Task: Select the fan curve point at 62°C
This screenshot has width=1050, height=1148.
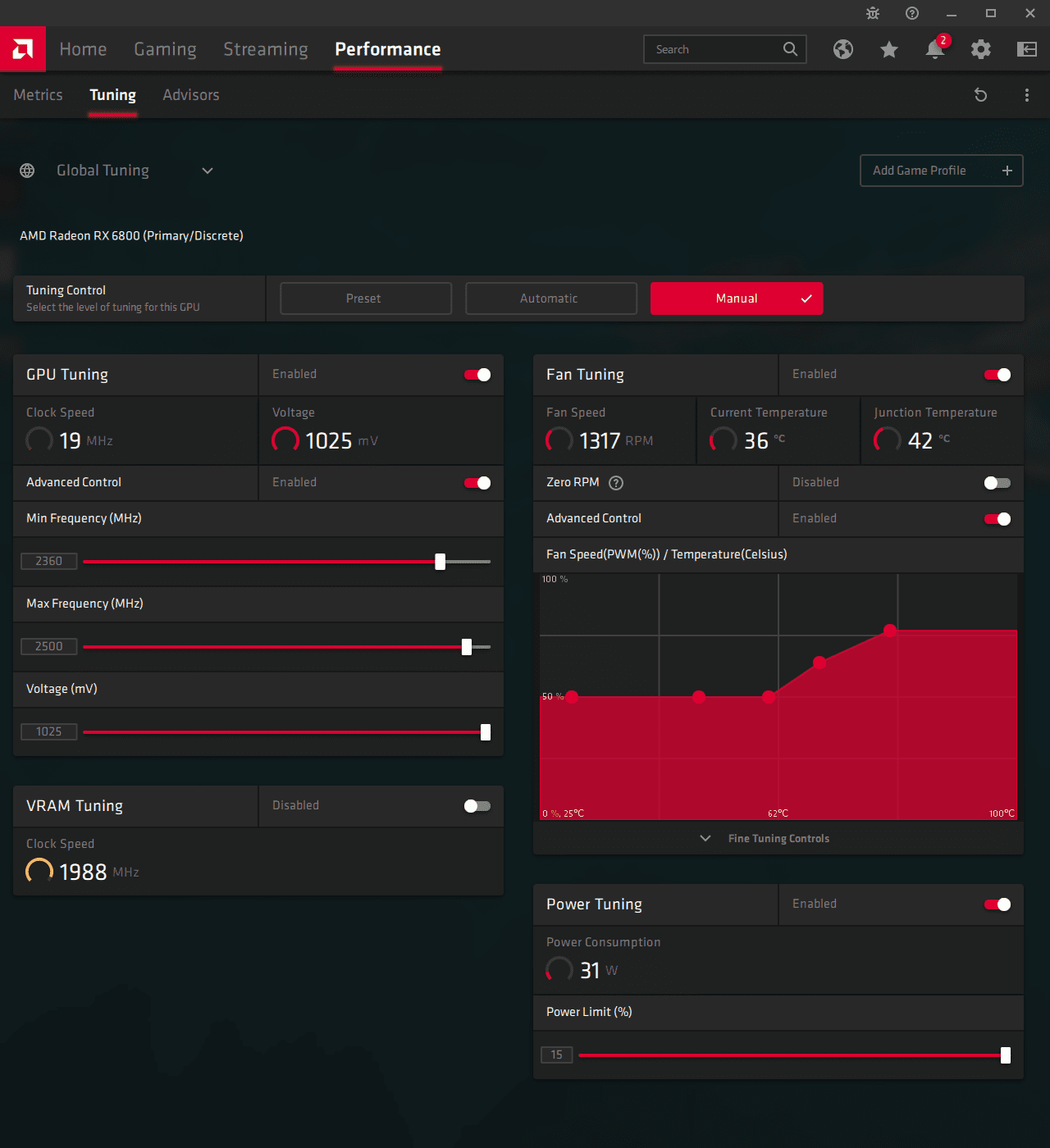Action: 769,697
